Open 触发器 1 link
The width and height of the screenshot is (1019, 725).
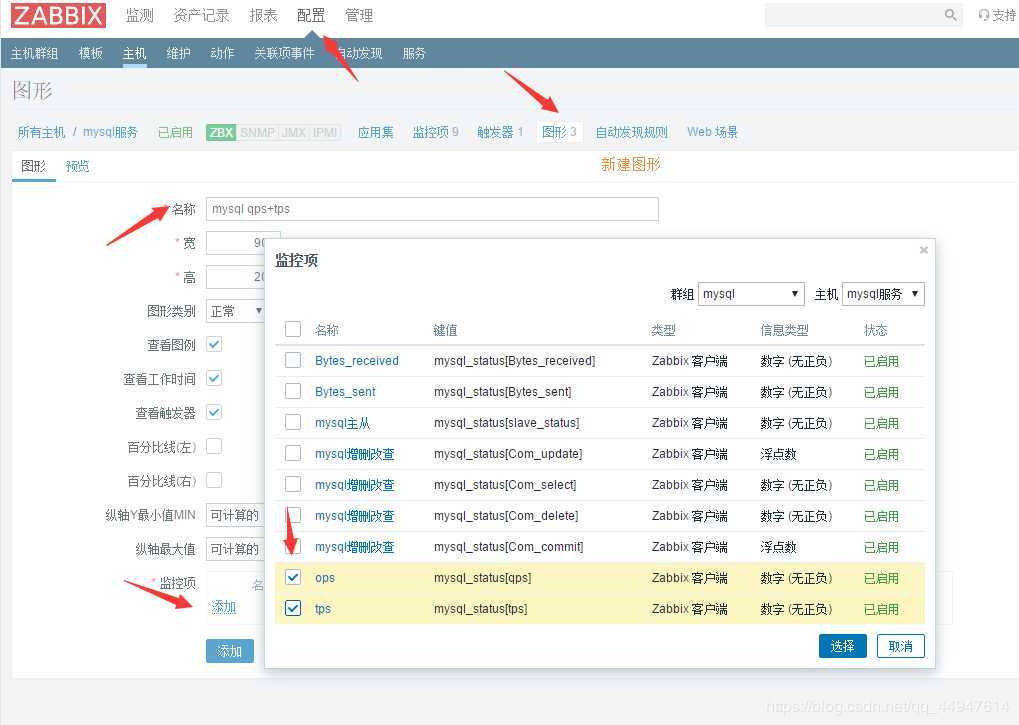500,133
